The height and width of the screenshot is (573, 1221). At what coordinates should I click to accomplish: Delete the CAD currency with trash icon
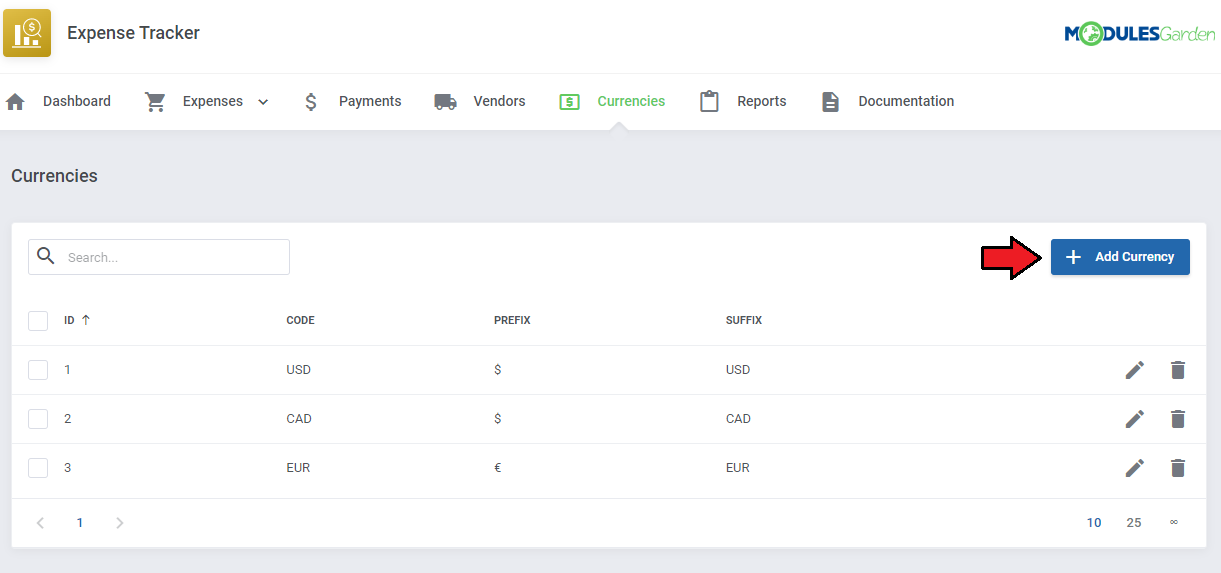click(x=1178, y=419)
